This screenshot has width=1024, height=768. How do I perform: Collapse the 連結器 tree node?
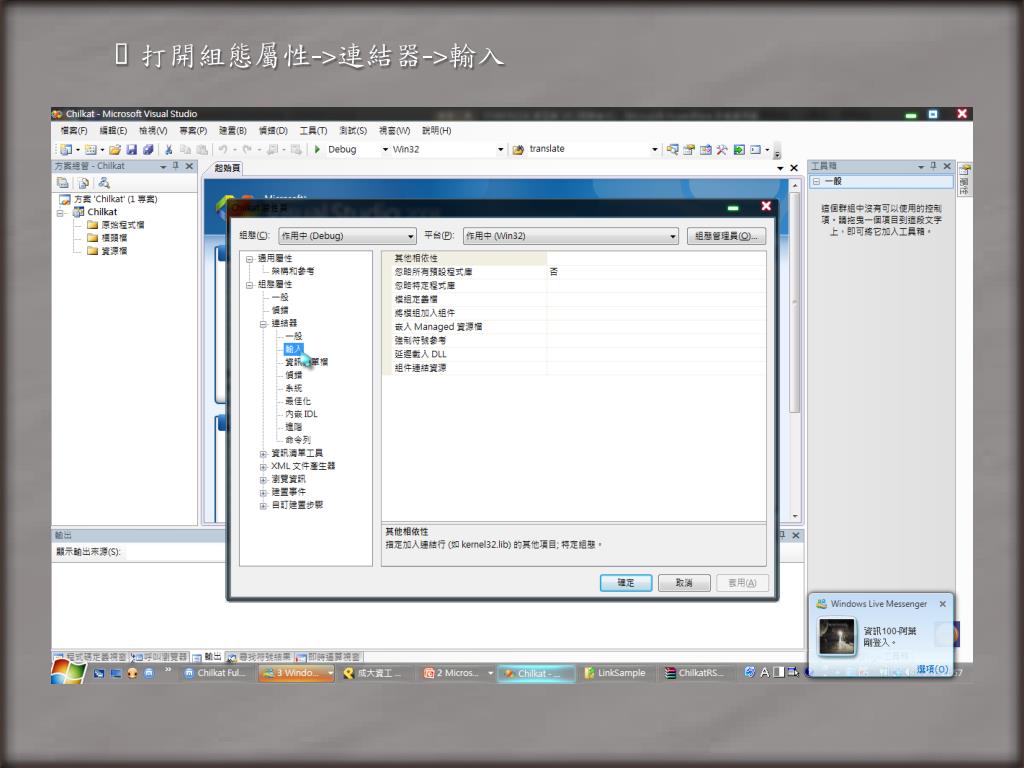coord(263,324)
